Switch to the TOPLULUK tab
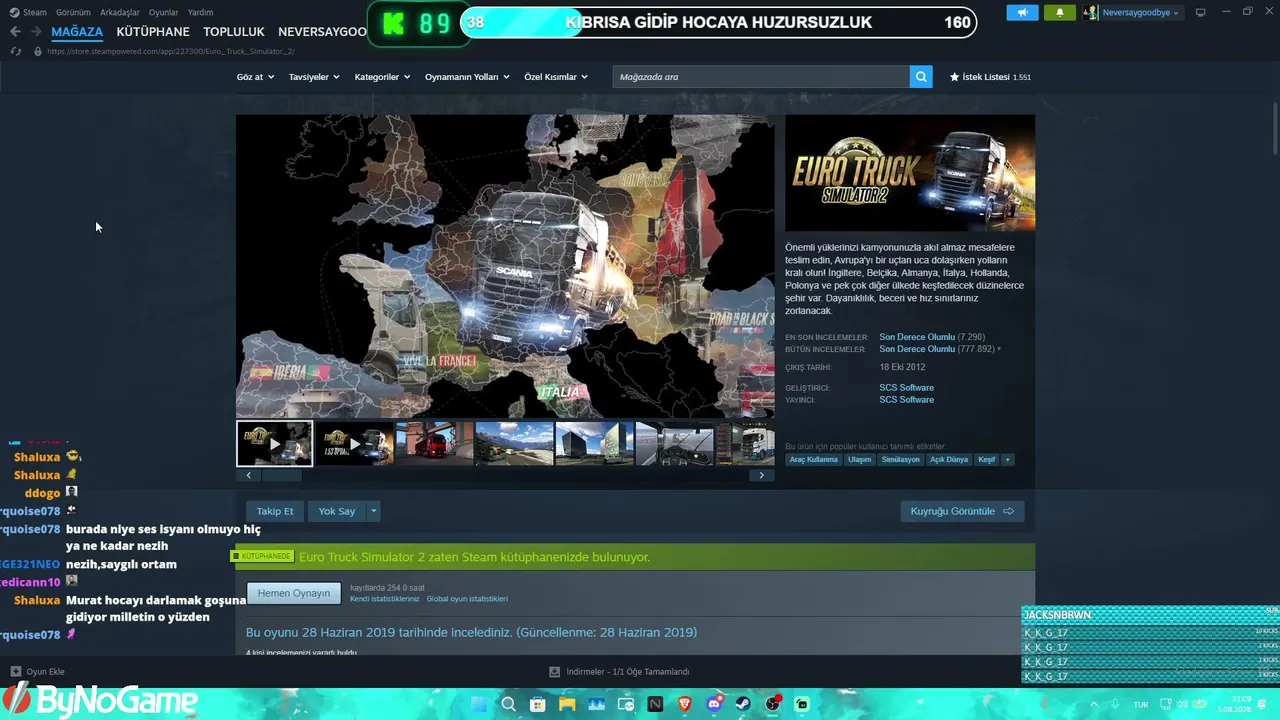Screen dimensions: 1280x720 click(x=234, y=32)
